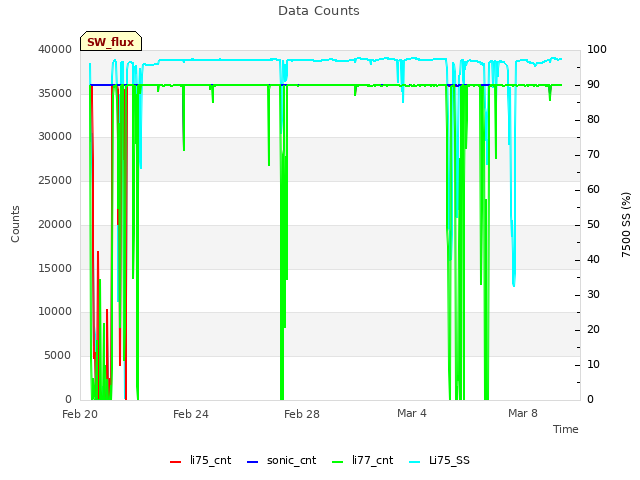The width and height of the screenshot is (640, 480).
Task: Click the 100 right axis tick label
Action: click(597, 49)
